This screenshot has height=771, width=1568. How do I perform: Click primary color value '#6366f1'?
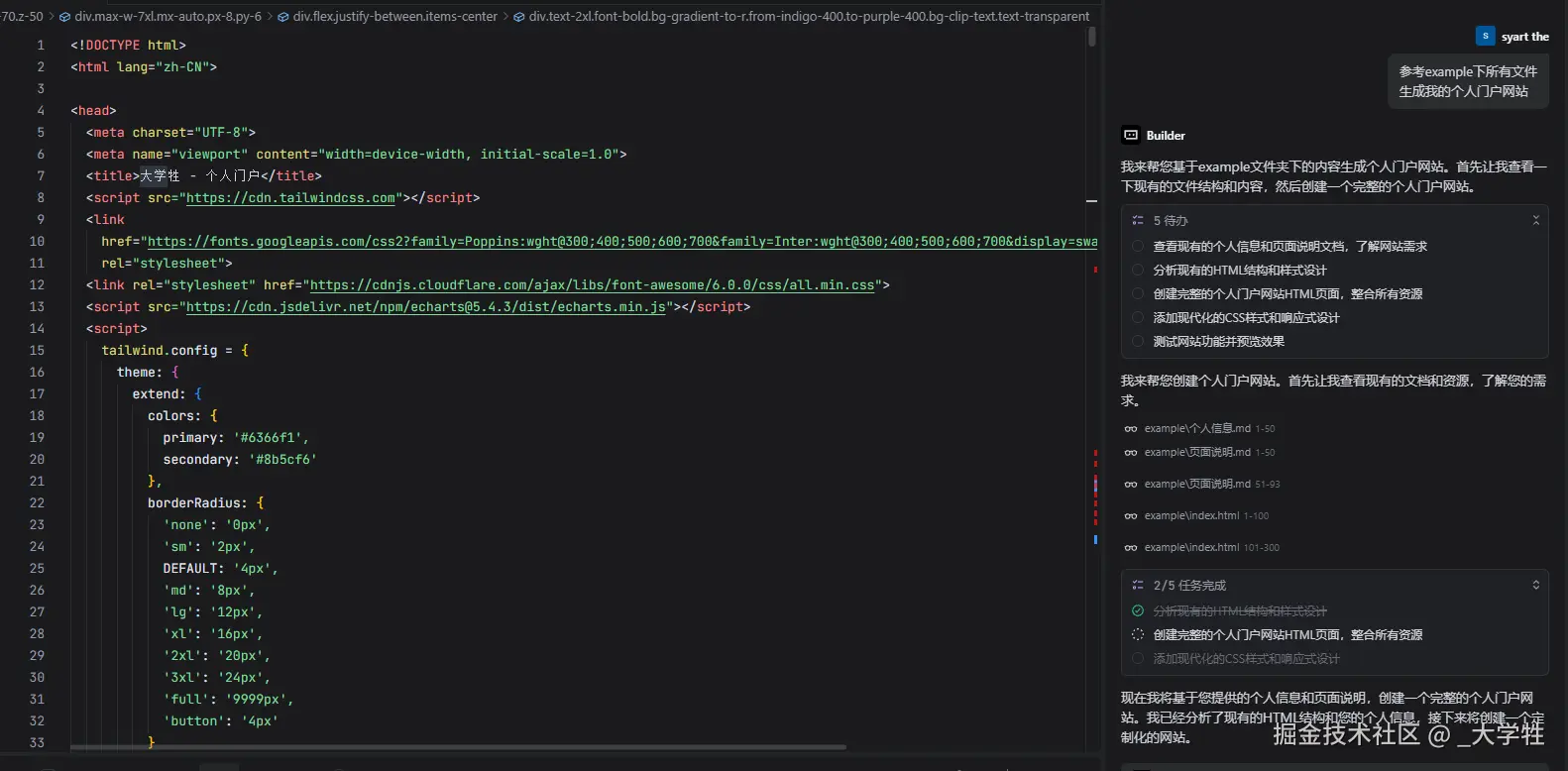click(x=271, y=438)
